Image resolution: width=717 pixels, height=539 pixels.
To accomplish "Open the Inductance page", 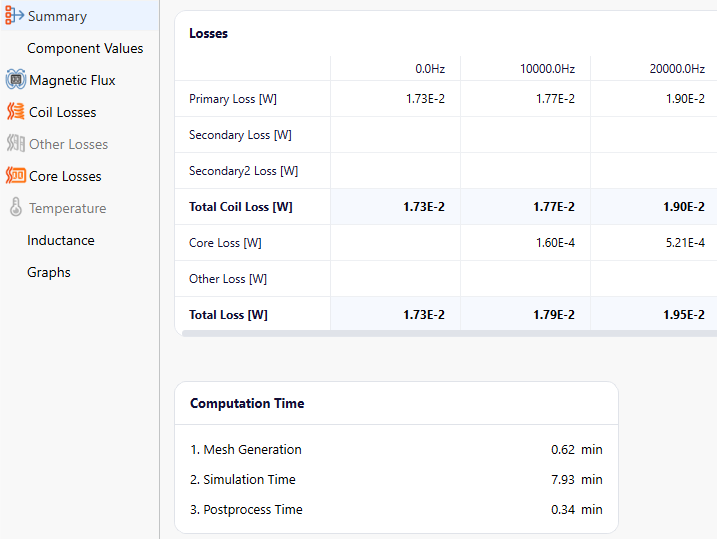I will pos(61,240).
